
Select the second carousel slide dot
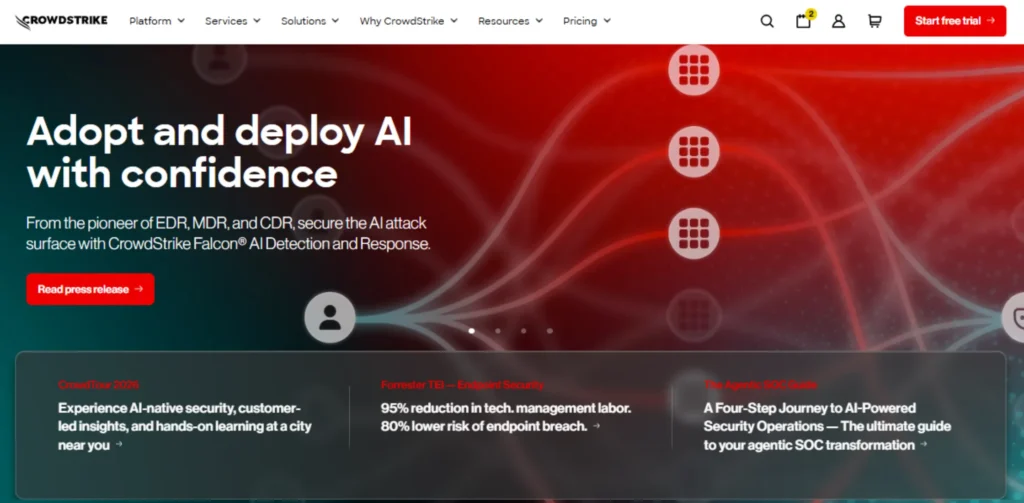click(498, 331)
